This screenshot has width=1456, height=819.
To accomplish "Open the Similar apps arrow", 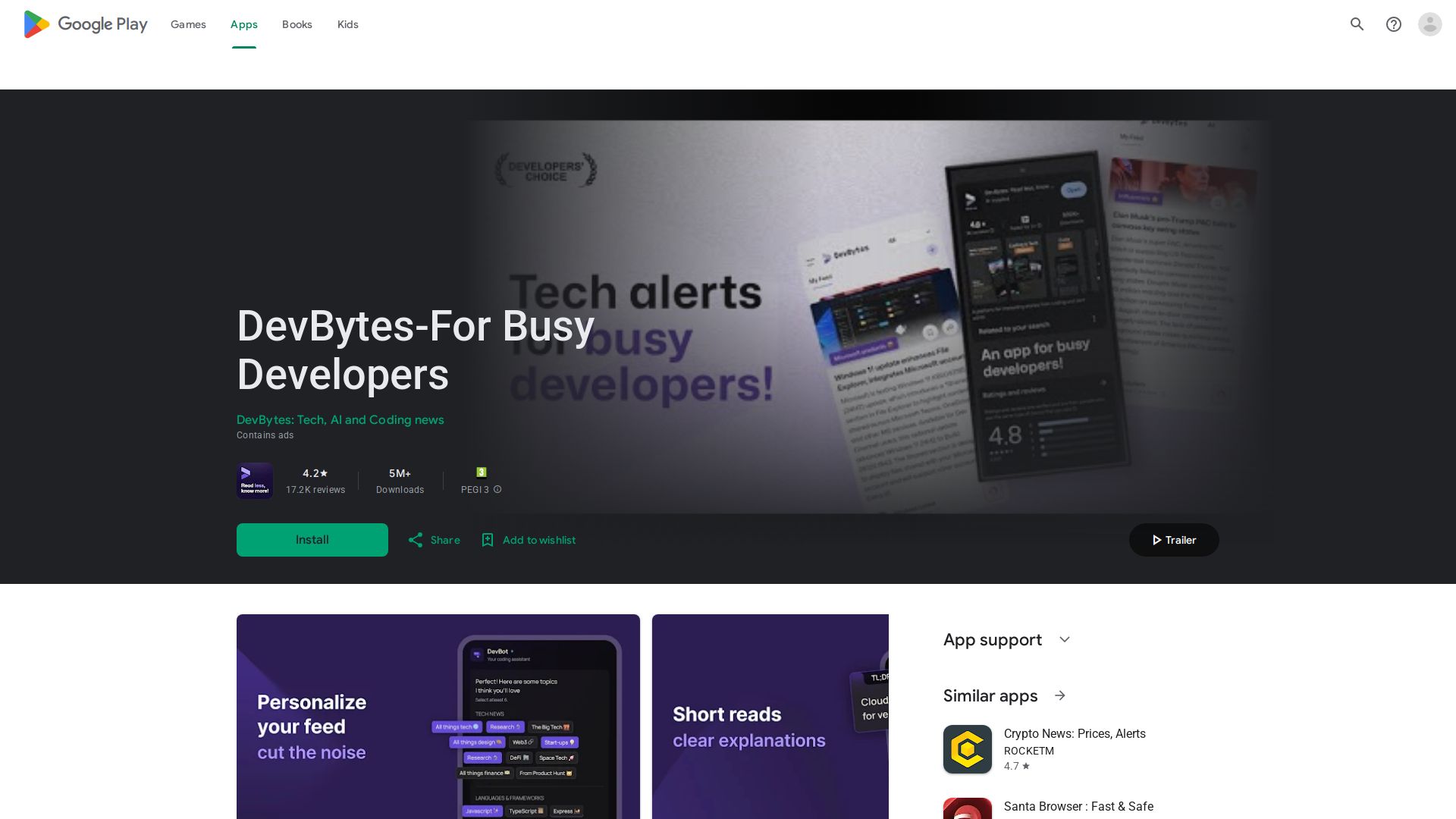I will 1060,695.
